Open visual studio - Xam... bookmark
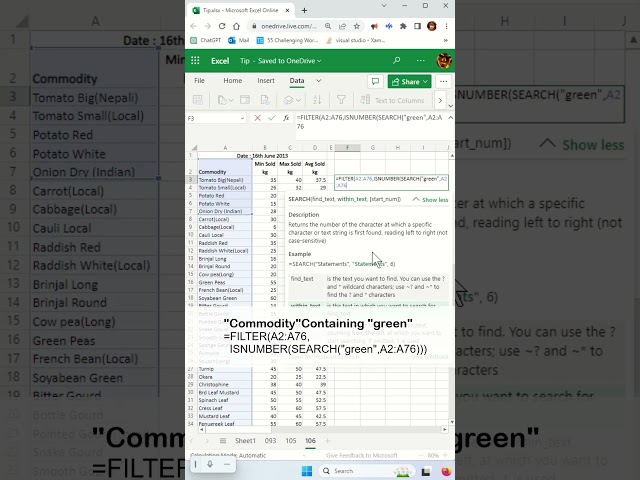 tap(355, 40)
